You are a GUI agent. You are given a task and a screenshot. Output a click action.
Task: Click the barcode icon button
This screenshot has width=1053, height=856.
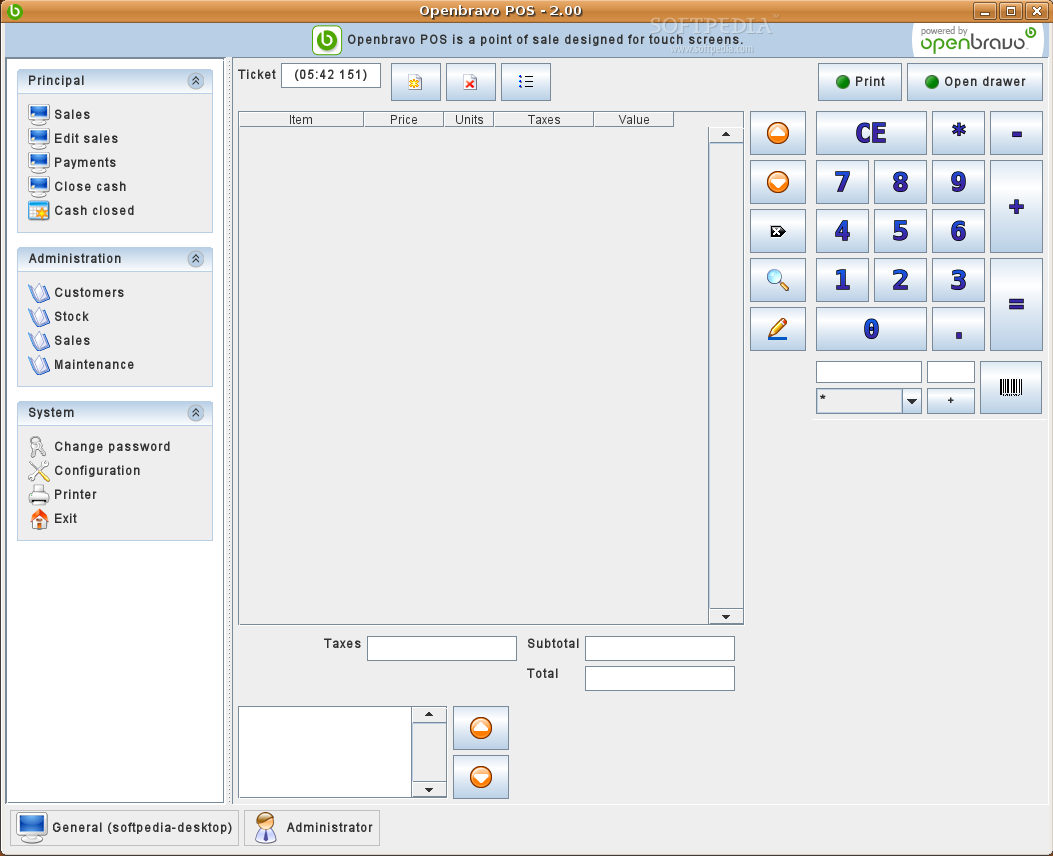(x=1010, y=388)
